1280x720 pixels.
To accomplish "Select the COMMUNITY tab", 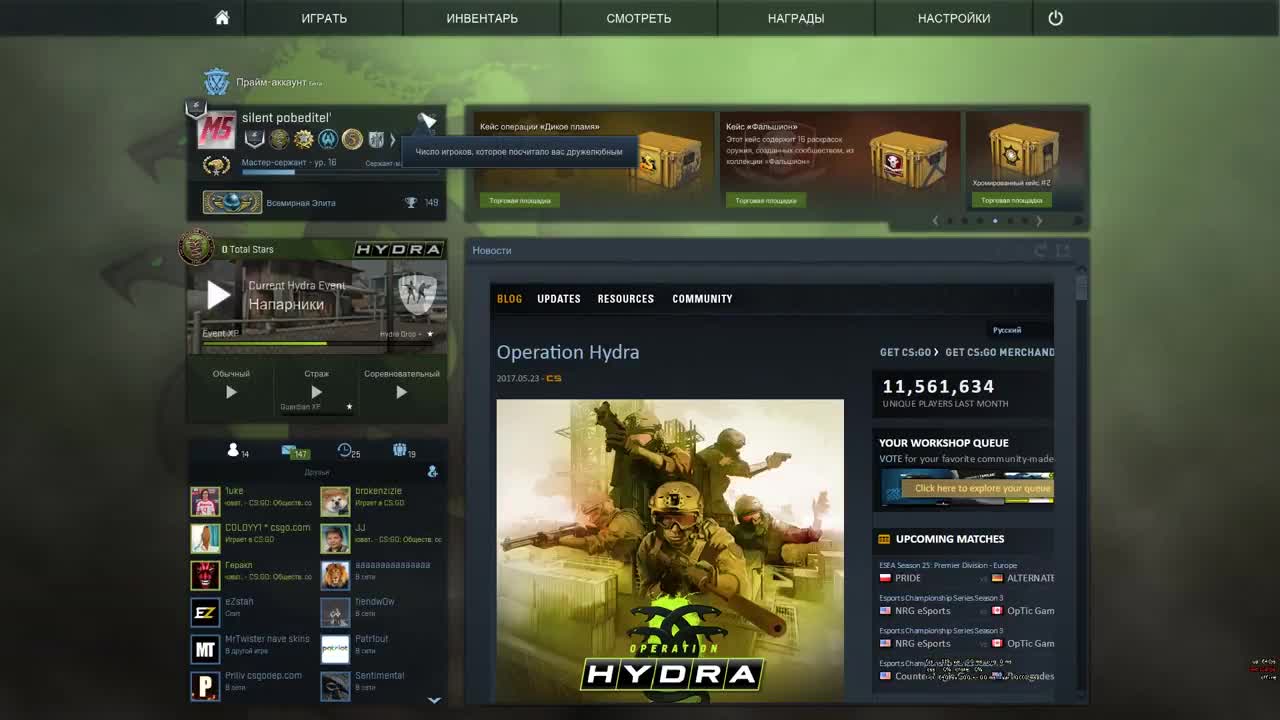I will point(702,299).
